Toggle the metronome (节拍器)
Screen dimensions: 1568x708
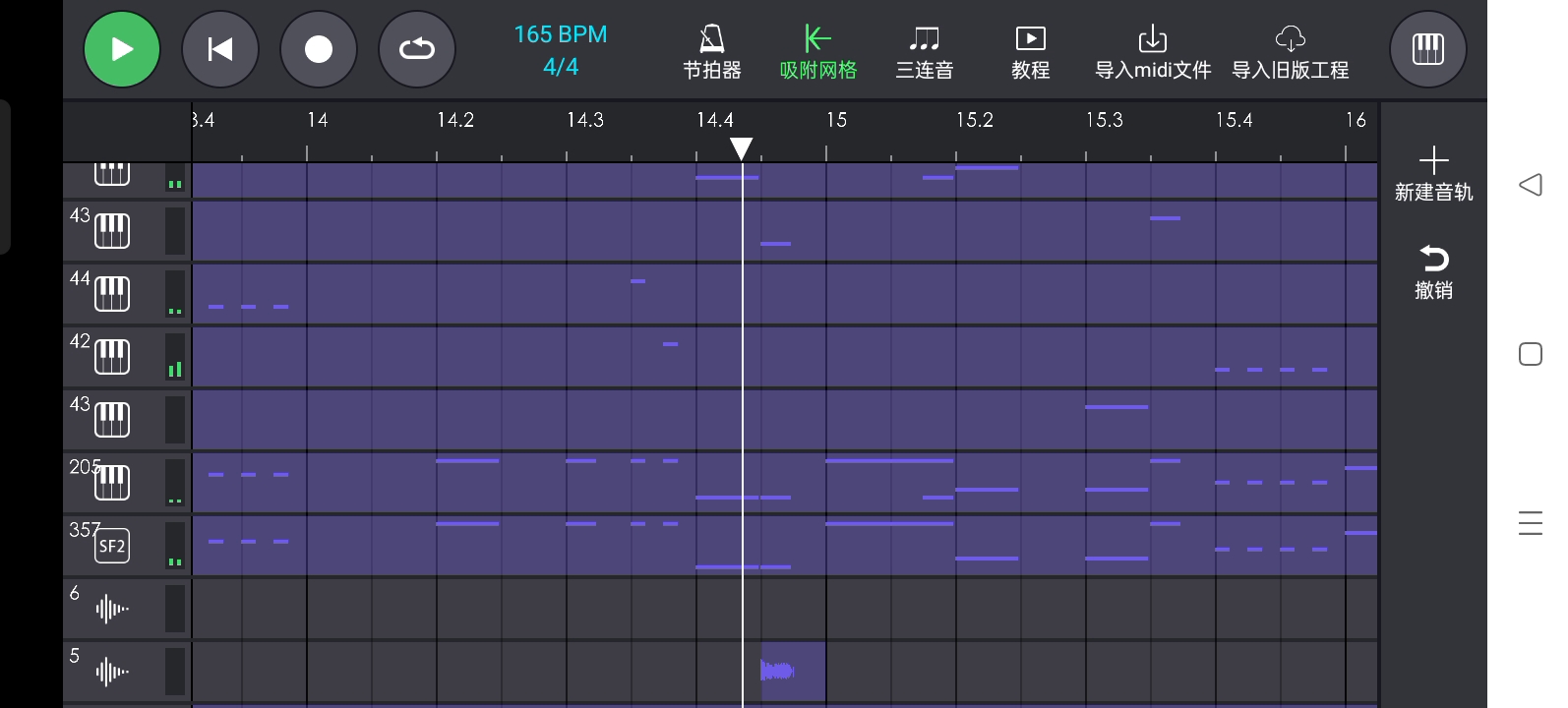[712, 53]
